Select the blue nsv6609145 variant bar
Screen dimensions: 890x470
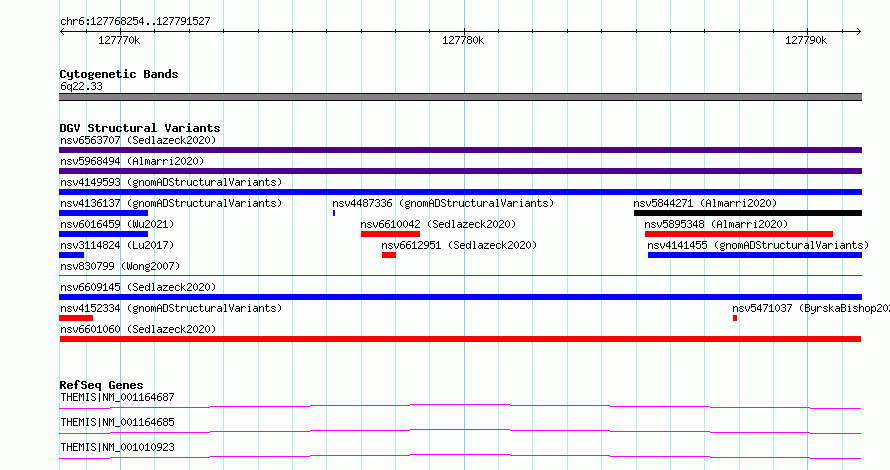click(x=460, y=297)
